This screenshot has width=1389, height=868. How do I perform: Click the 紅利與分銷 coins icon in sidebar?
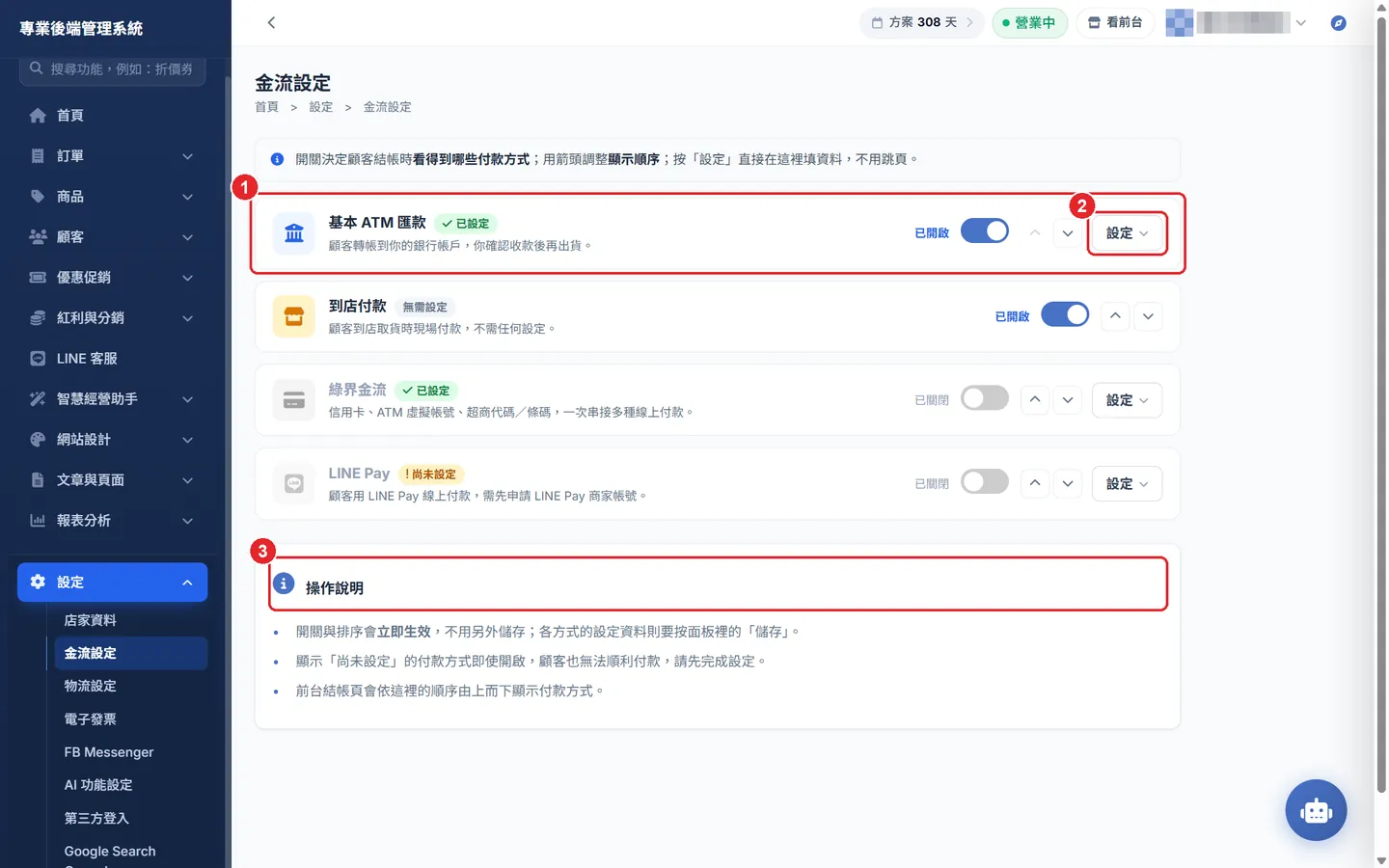(38, 318)
